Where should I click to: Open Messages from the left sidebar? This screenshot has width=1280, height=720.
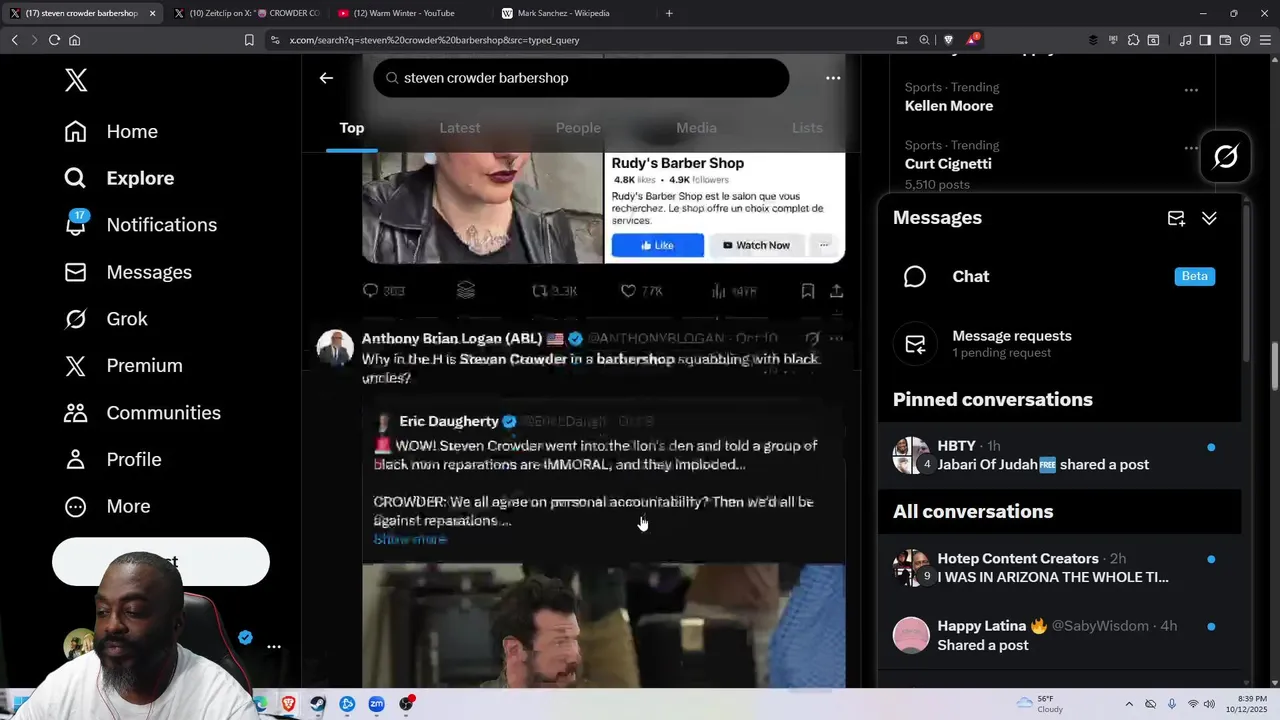coord(127,272)
